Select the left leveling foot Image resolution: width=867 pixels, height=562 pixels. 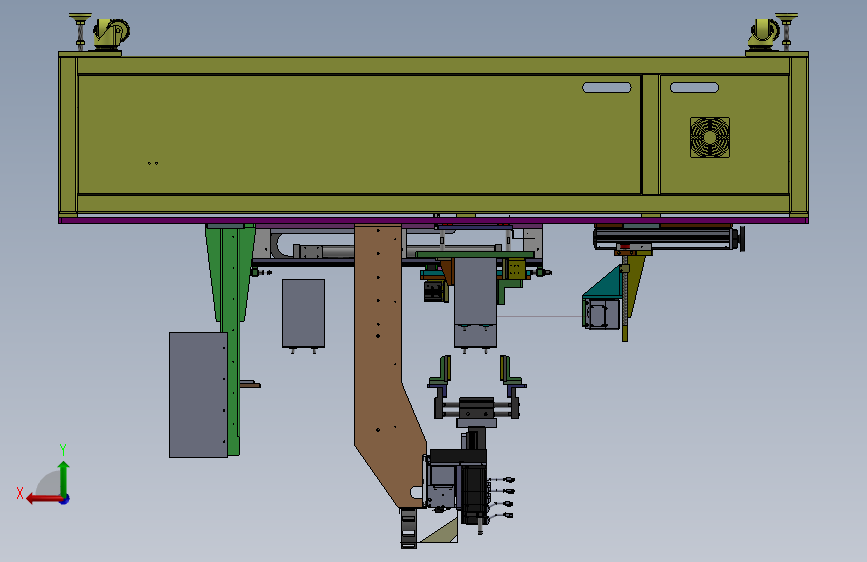tap(80, 31)
